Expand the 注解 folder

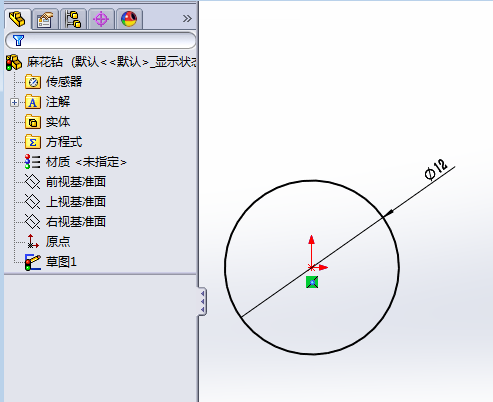pyautogui.click(x=14, y=102)
